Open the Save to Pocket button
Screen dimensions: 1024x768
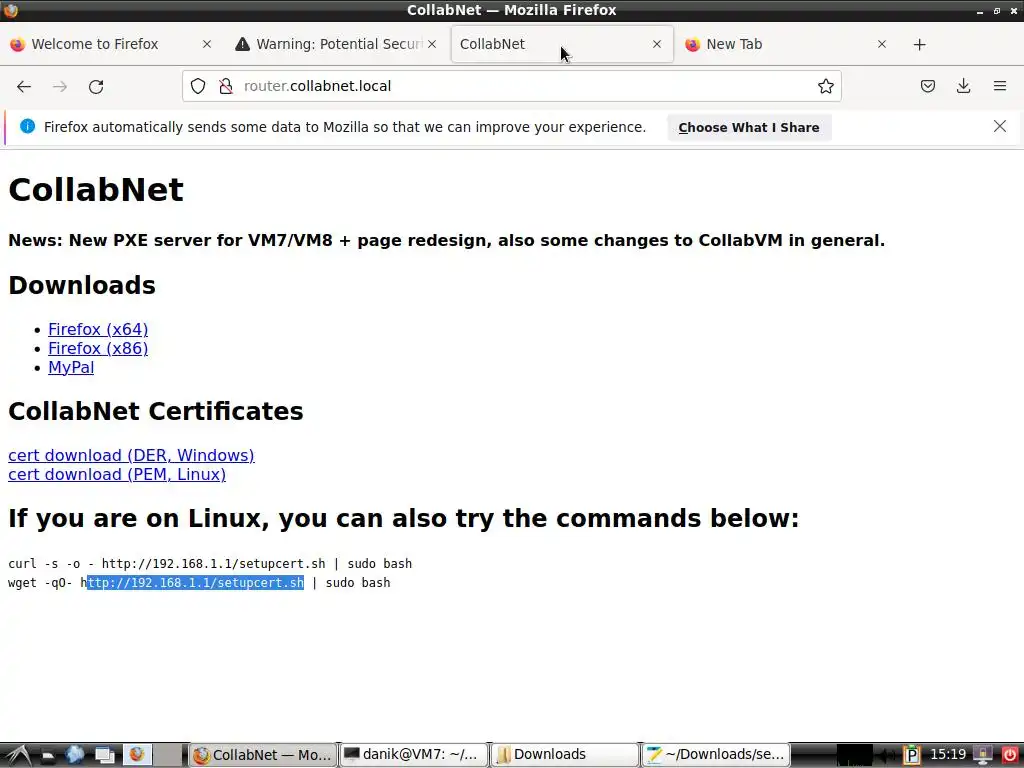928,86
